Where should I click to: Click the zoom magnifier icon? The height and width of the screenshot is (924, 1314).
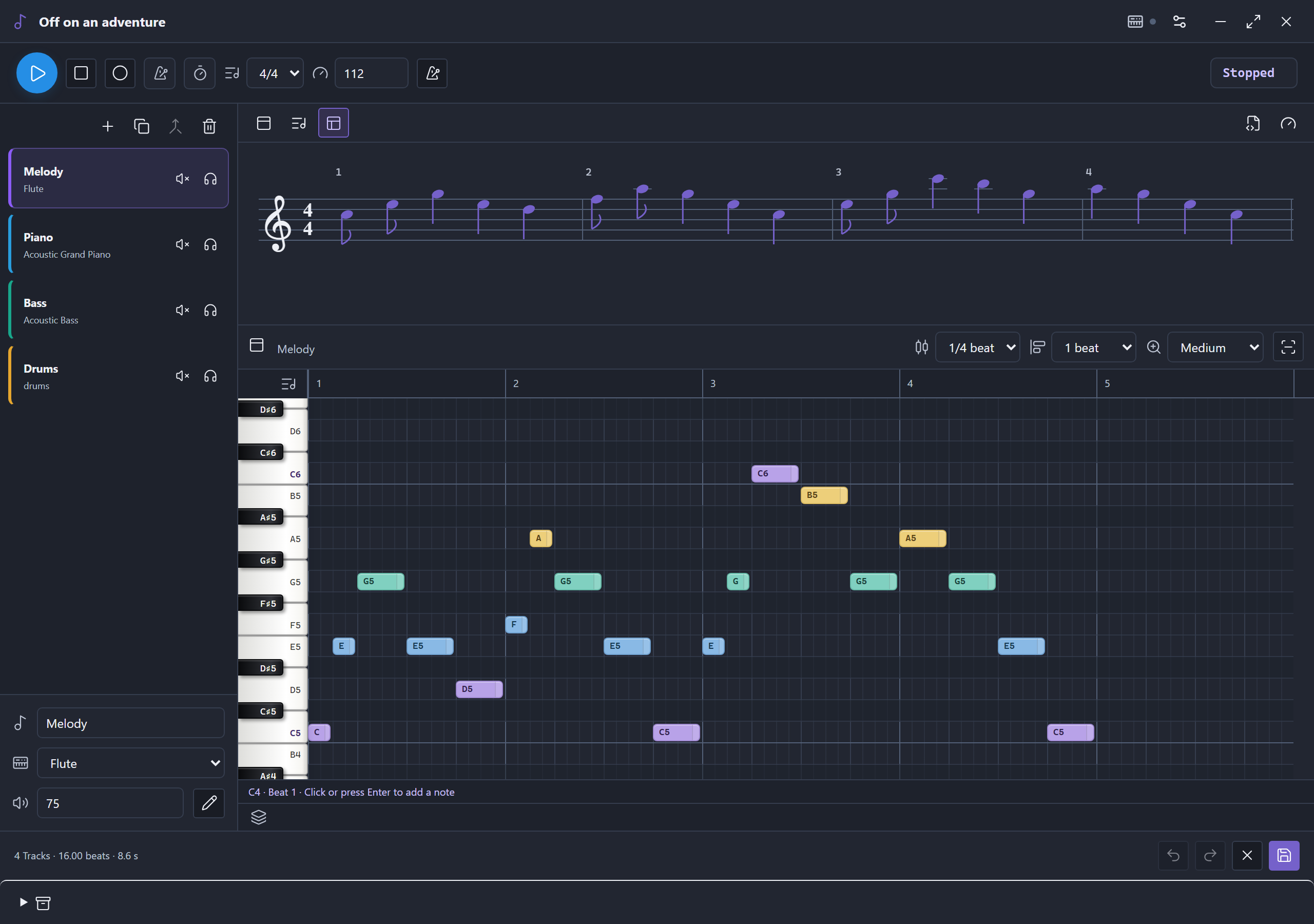click(x=1154, y=348)
